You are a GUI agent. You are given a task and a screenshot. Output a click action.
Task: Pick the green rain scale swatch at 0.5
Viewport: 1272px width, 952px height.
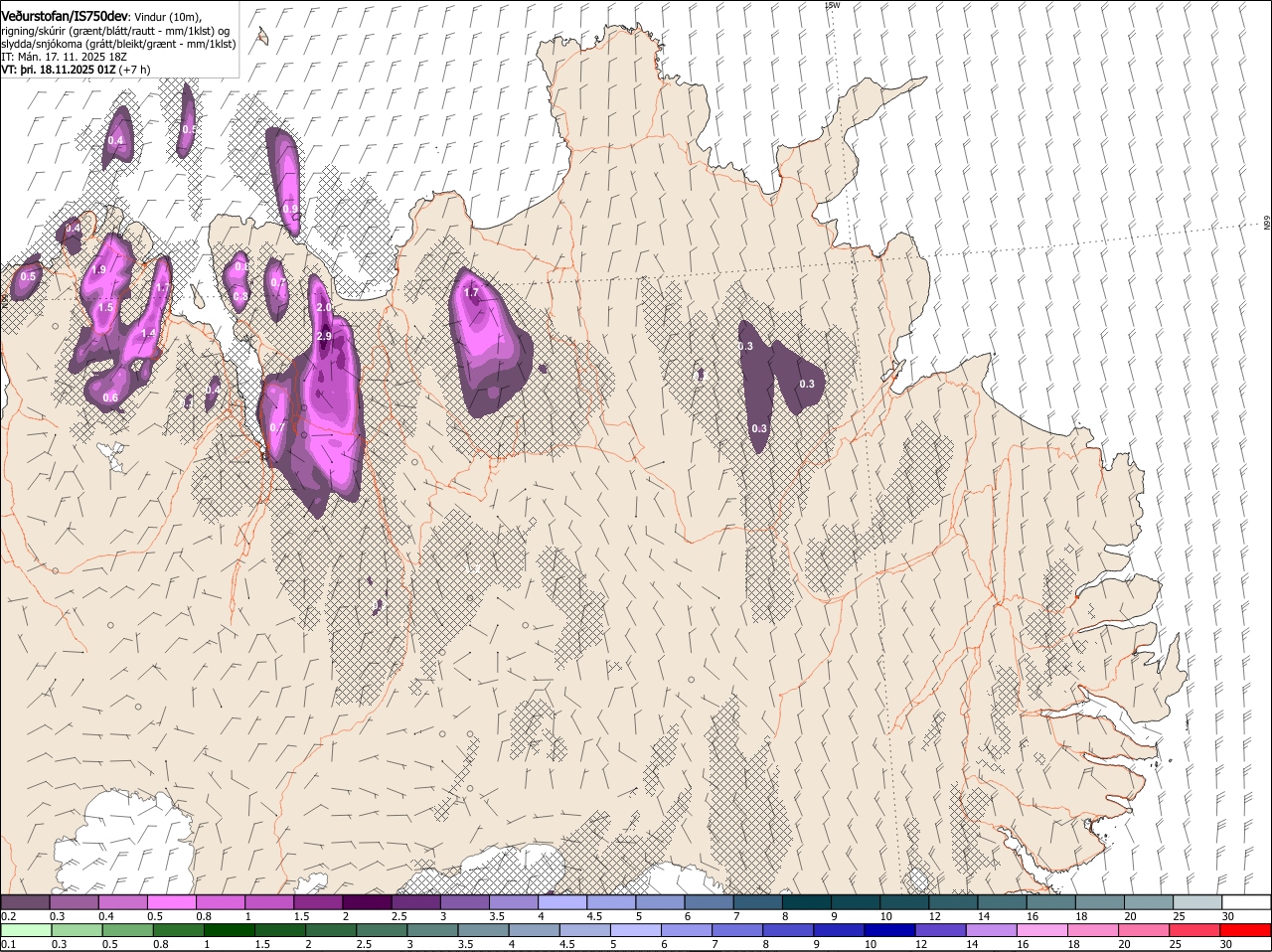127,930
